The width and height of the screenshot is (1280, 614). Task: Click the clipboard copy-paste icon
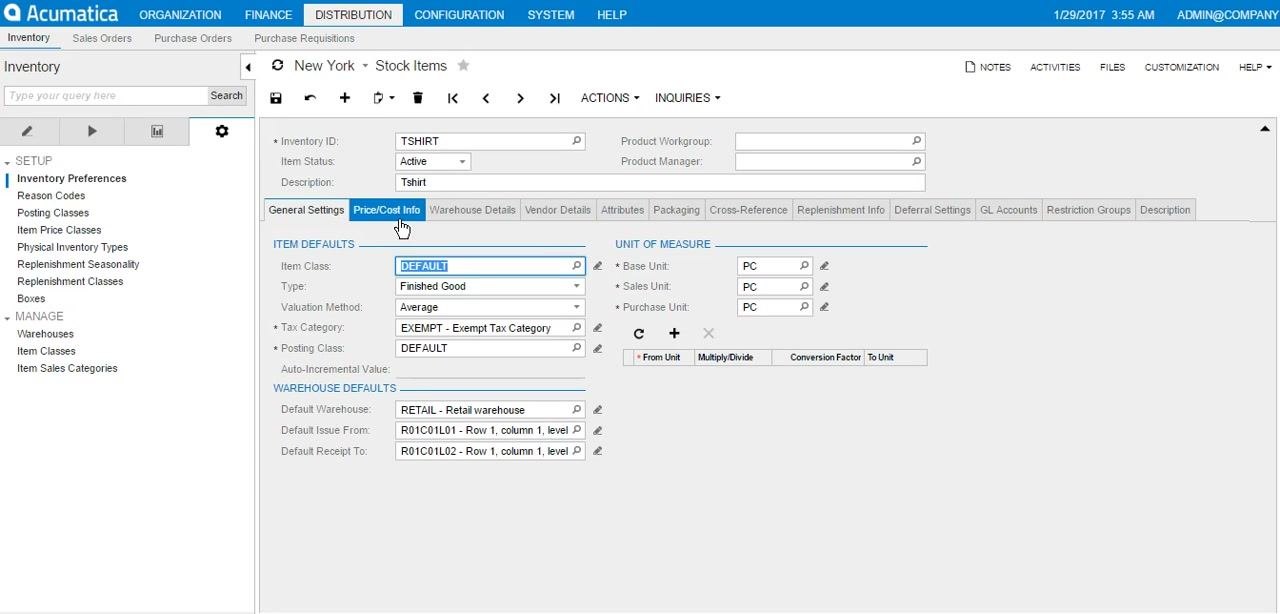[x=383, y=98]
